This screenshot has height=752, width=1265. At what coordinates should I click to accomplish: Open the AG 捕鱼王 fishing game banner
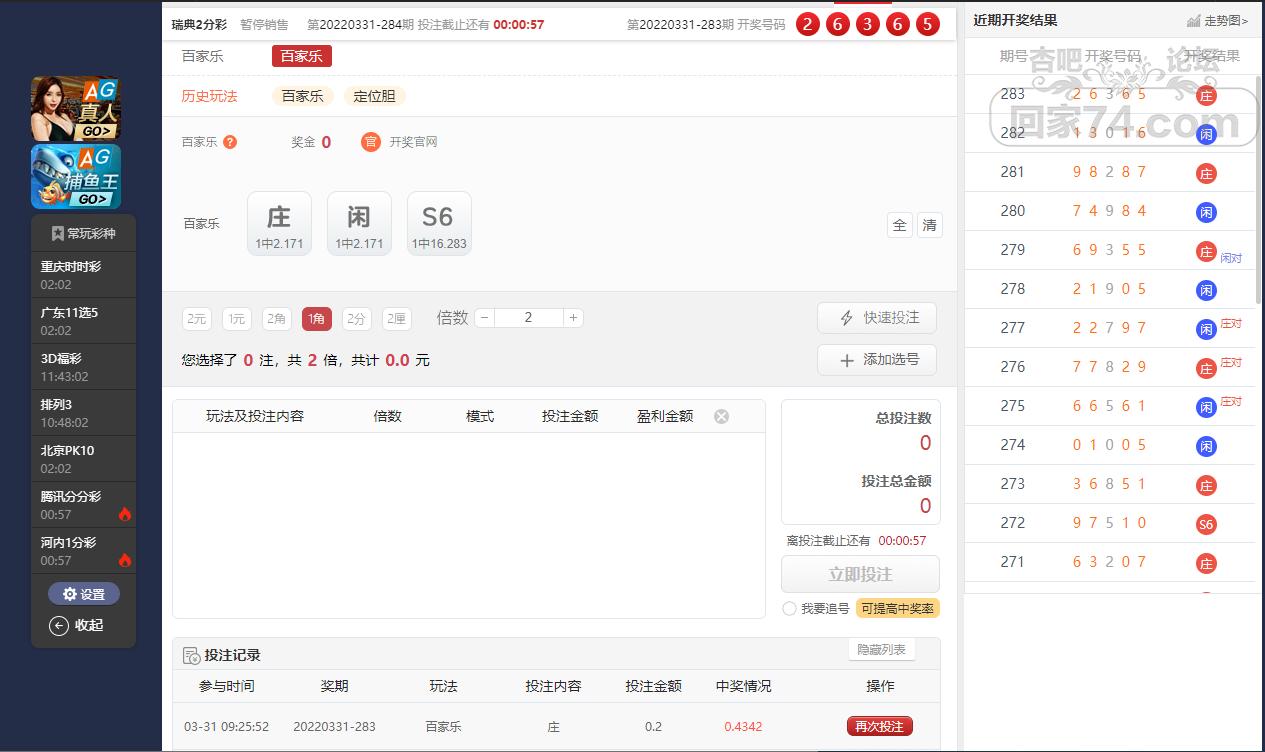[x=76, y=177]
